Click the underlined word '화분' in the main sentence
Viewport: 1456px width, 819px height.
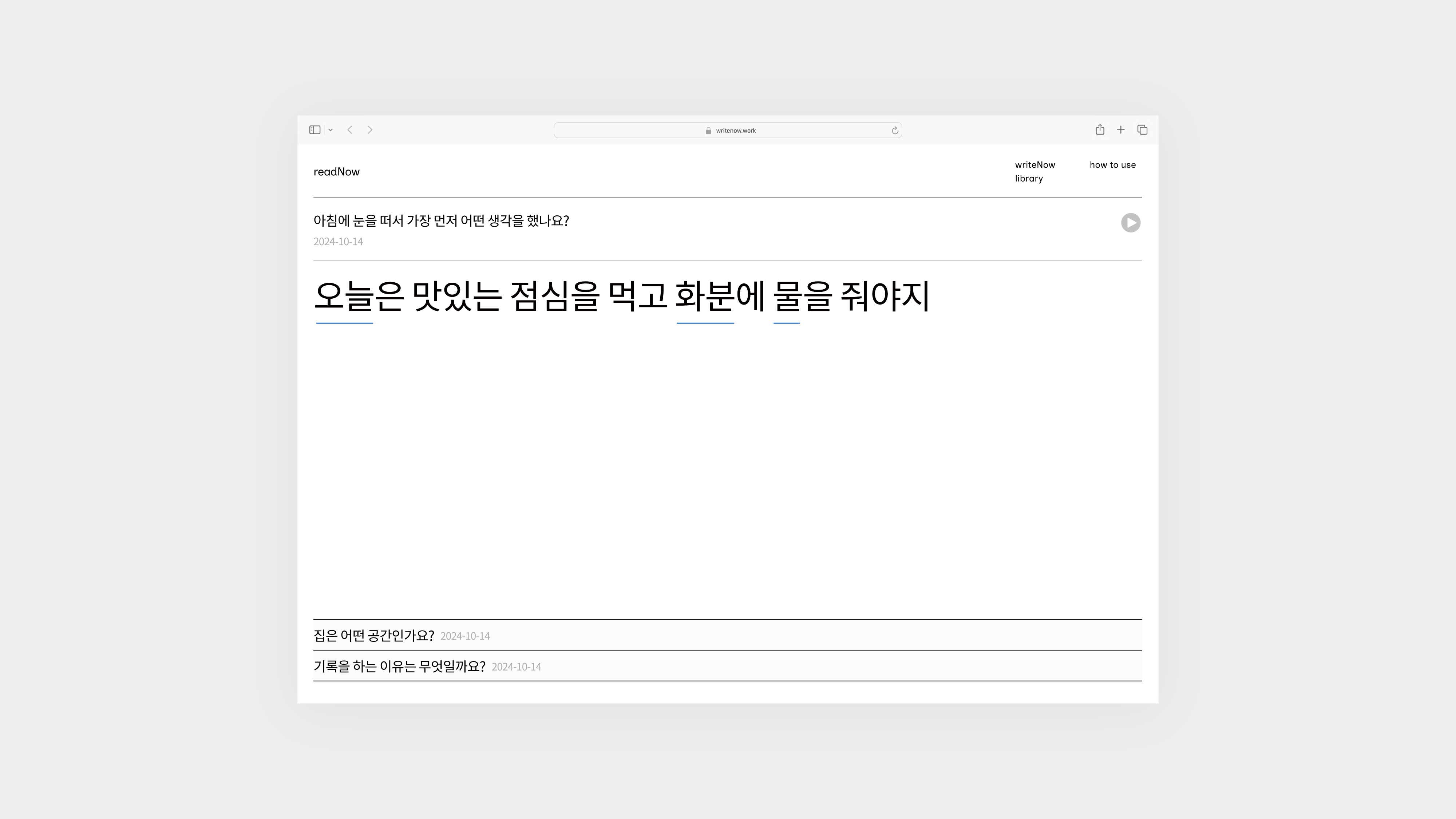(x=705, y=297)
